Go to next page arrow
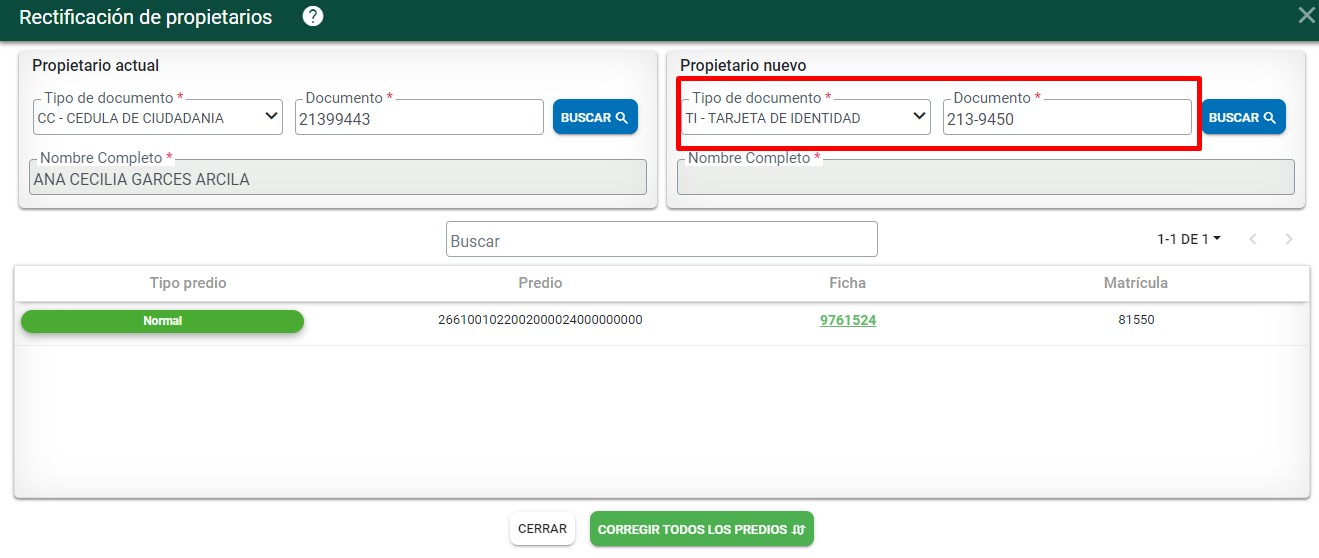 pos(1289,239)
